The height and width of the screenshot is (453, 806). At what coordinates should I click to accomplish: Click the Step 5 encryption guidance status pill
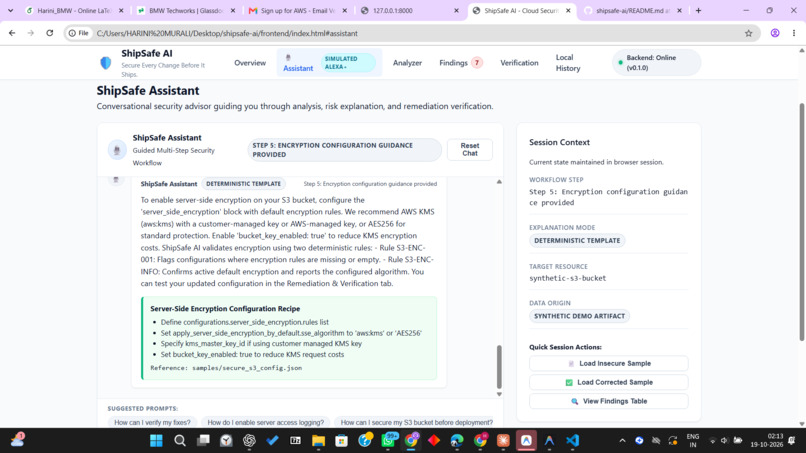[x=344, y=150]
